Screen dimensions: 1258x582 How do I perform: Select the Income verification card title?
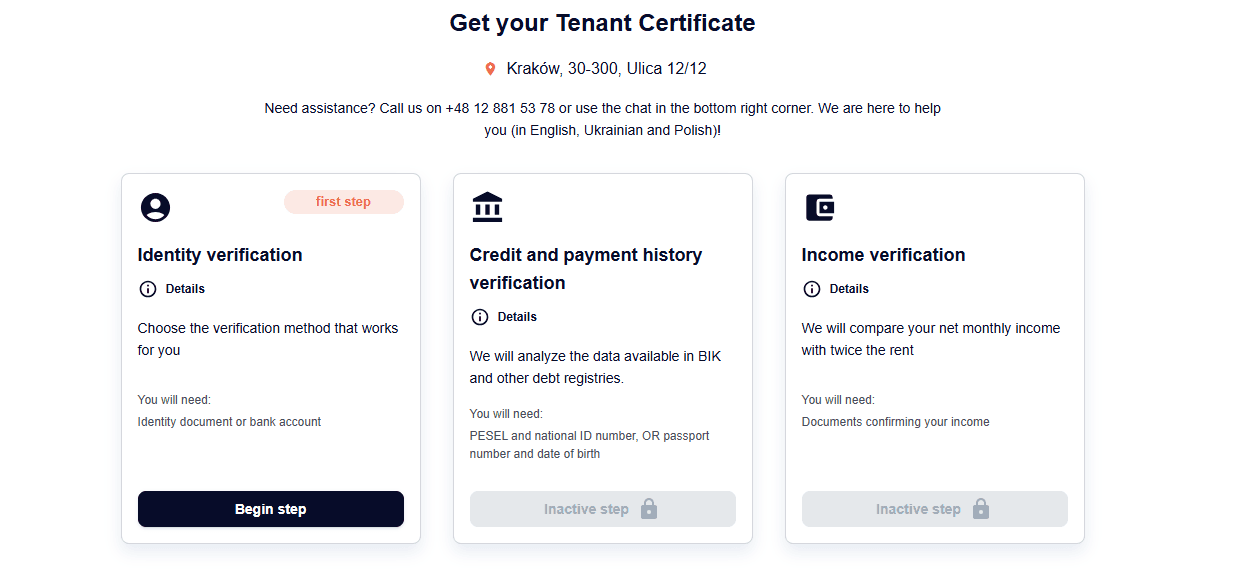[x=883, y=255]
